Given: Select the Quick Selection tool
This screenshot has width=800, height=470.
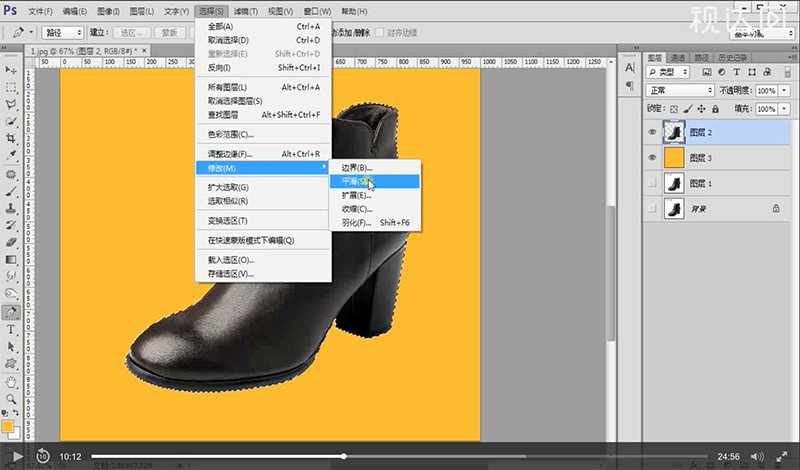Looking at the screenshot, I should [x=11, y=122].
